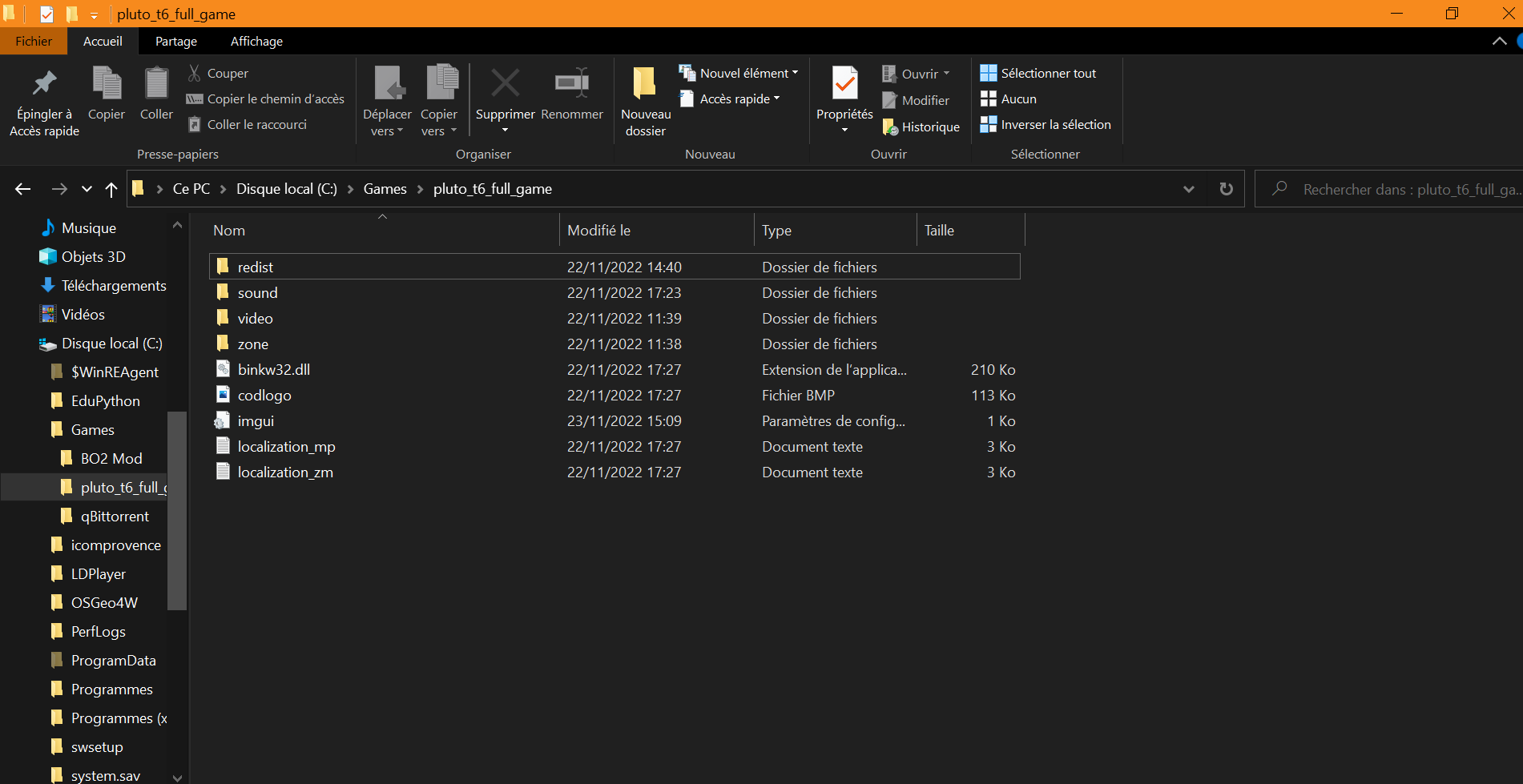Select the sound folder
Screen dimensions: 1523x784
click(614, 292)
